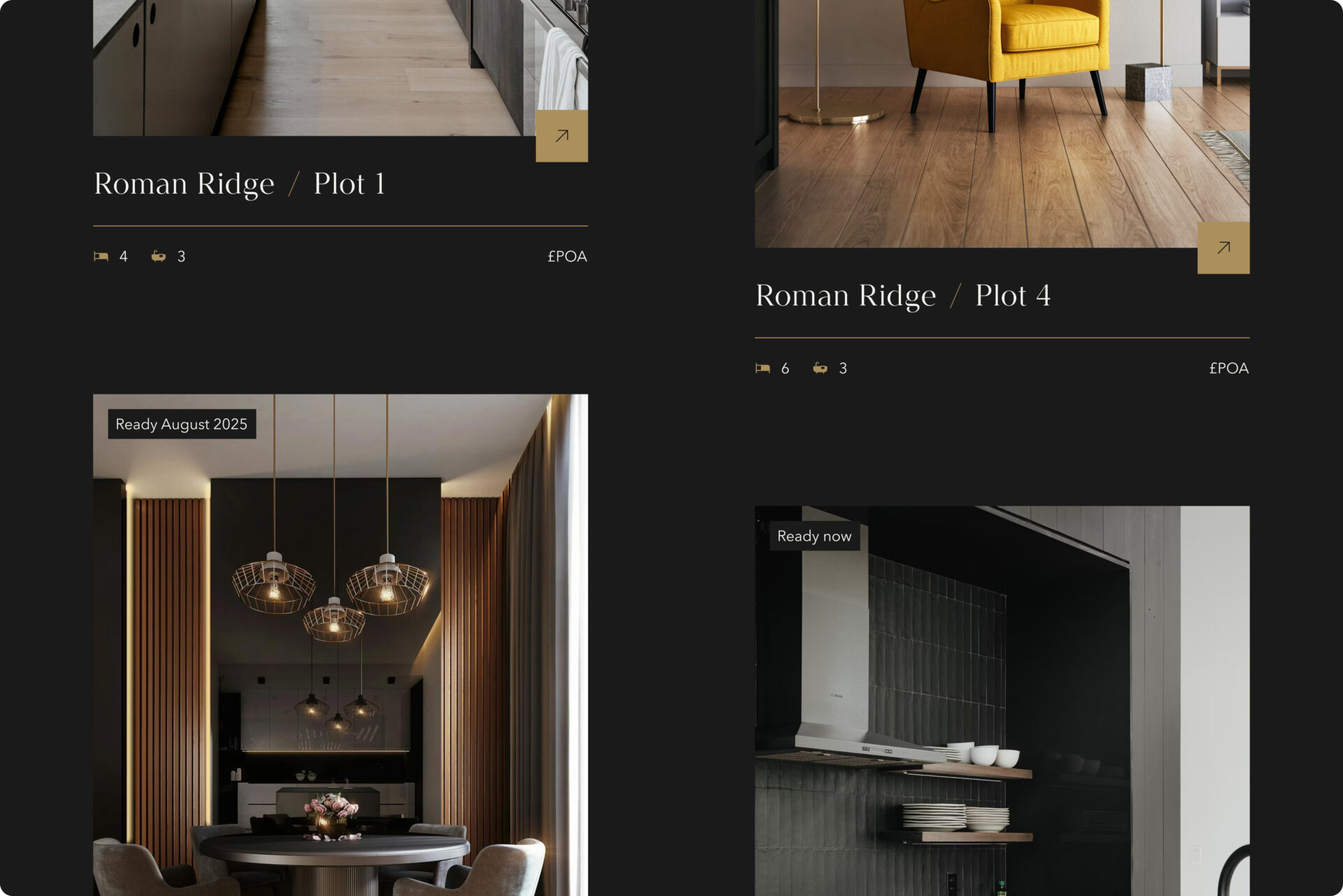Toggle the £POA price label on Plot 1
Viewport: 1343px width, 896px height.
[x=567, y=256]
